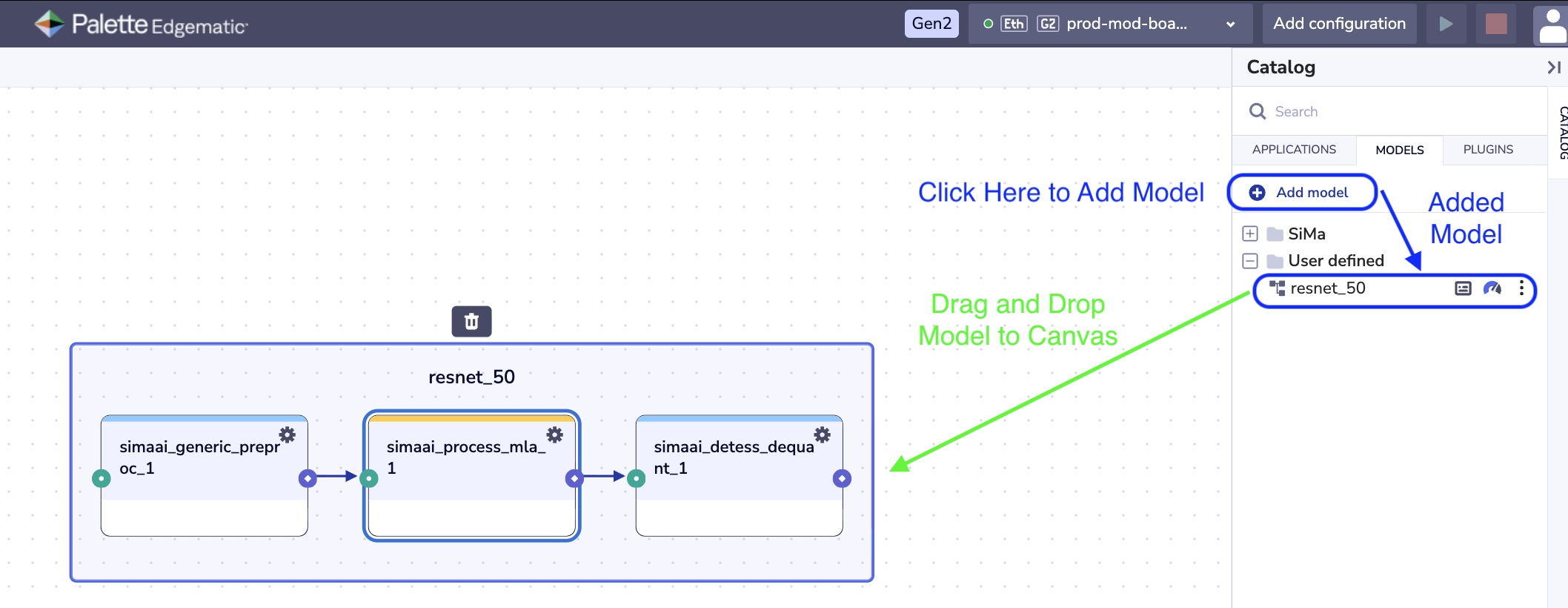Screen dimensions: 1568x608
Task: Open settings gear on simaai_process_mla_1 node
Action: tap(554, 434)
